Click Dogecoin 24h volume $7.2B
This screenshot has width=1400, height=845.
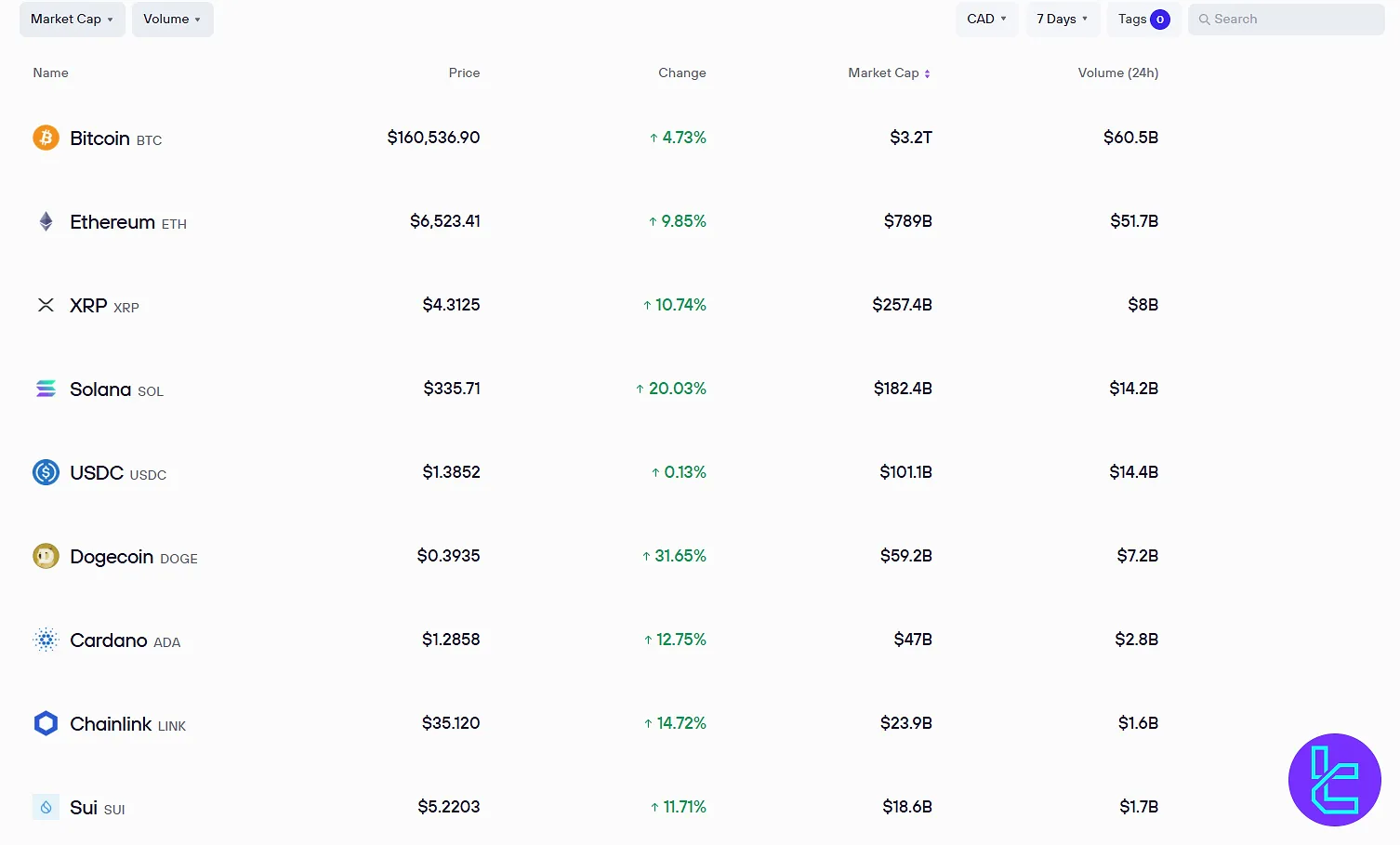1138,556
